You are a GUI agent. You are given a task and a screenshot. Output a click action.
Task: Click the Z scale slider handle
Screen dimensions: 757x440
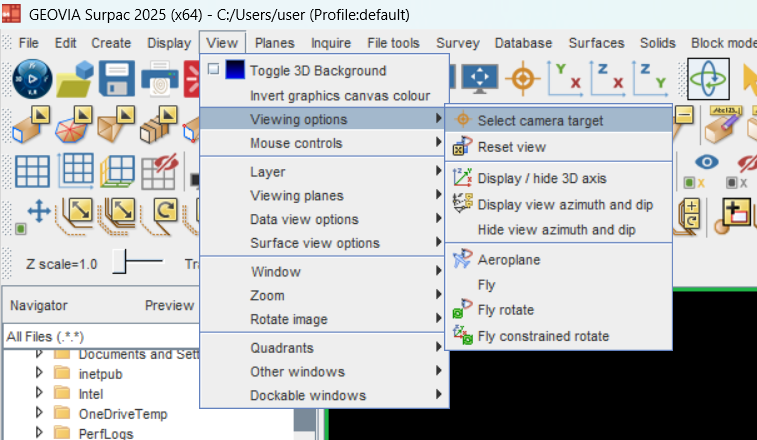(120, 261)
